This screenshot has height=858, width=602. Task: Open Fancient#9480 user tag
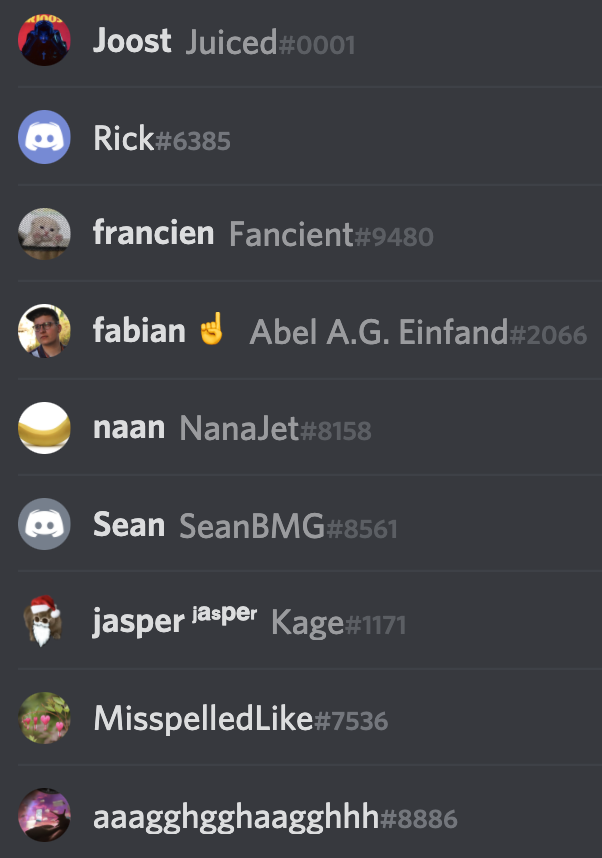click(x=331, y=235)
